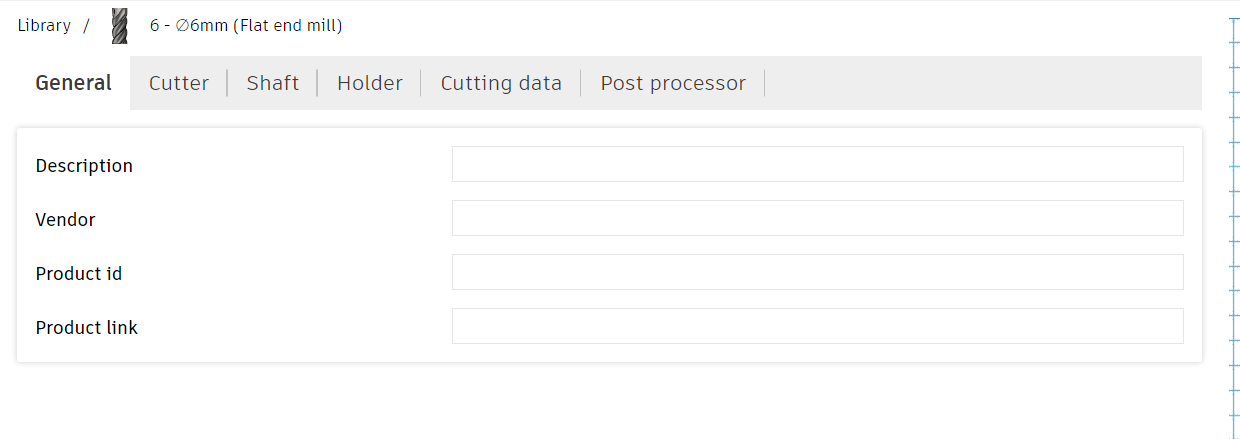
Task: Open the Shaft tab
Action: pyautogui.click(x=273, y=83)
